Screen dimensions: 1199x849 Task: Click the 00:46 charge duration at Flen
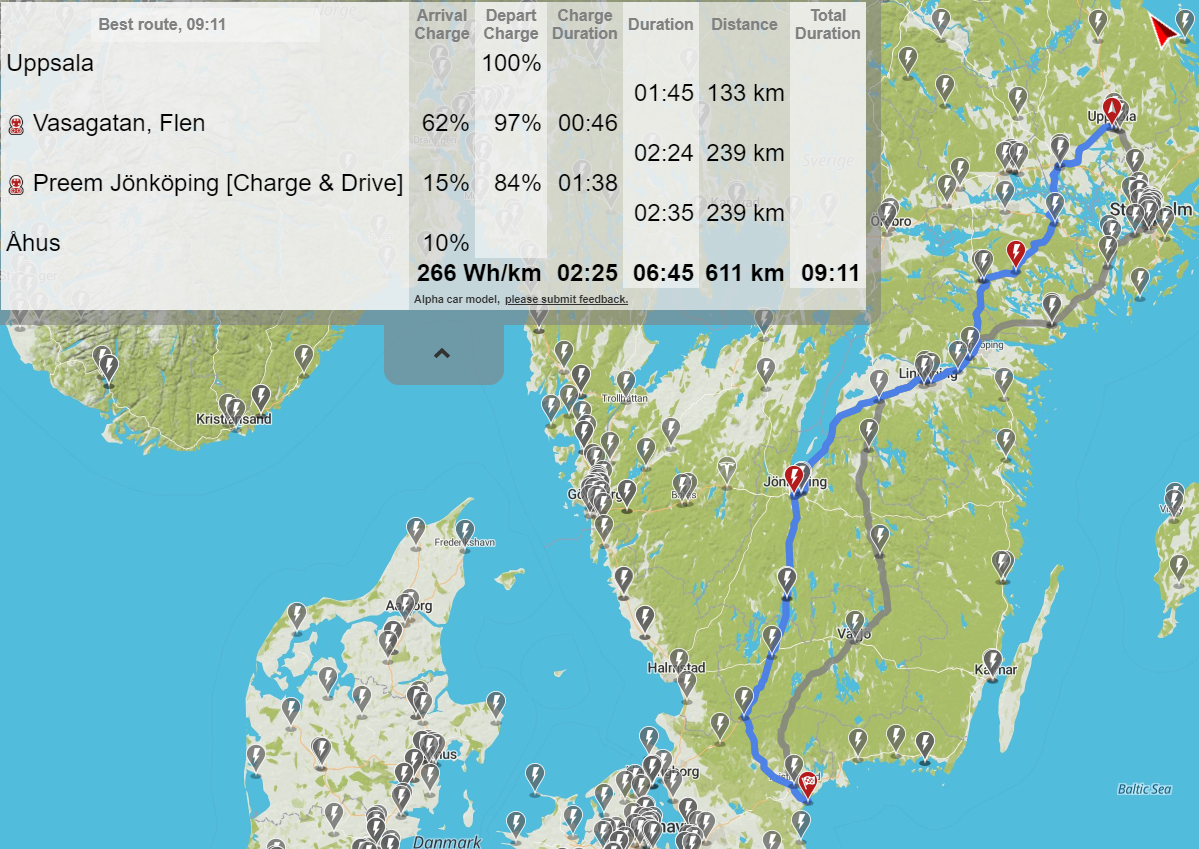588,123
